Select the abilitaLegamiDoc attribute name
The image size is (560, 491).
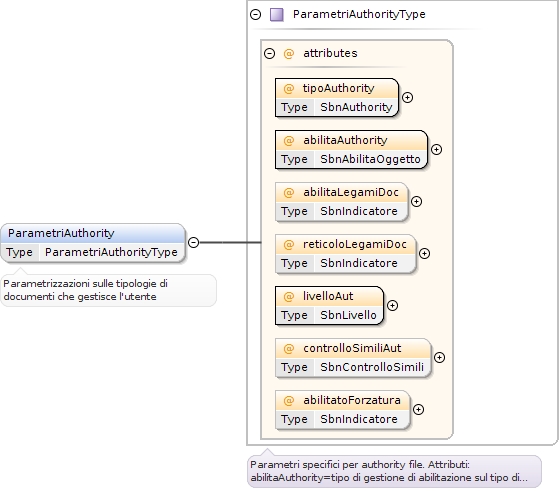click(x=351, y=192)
